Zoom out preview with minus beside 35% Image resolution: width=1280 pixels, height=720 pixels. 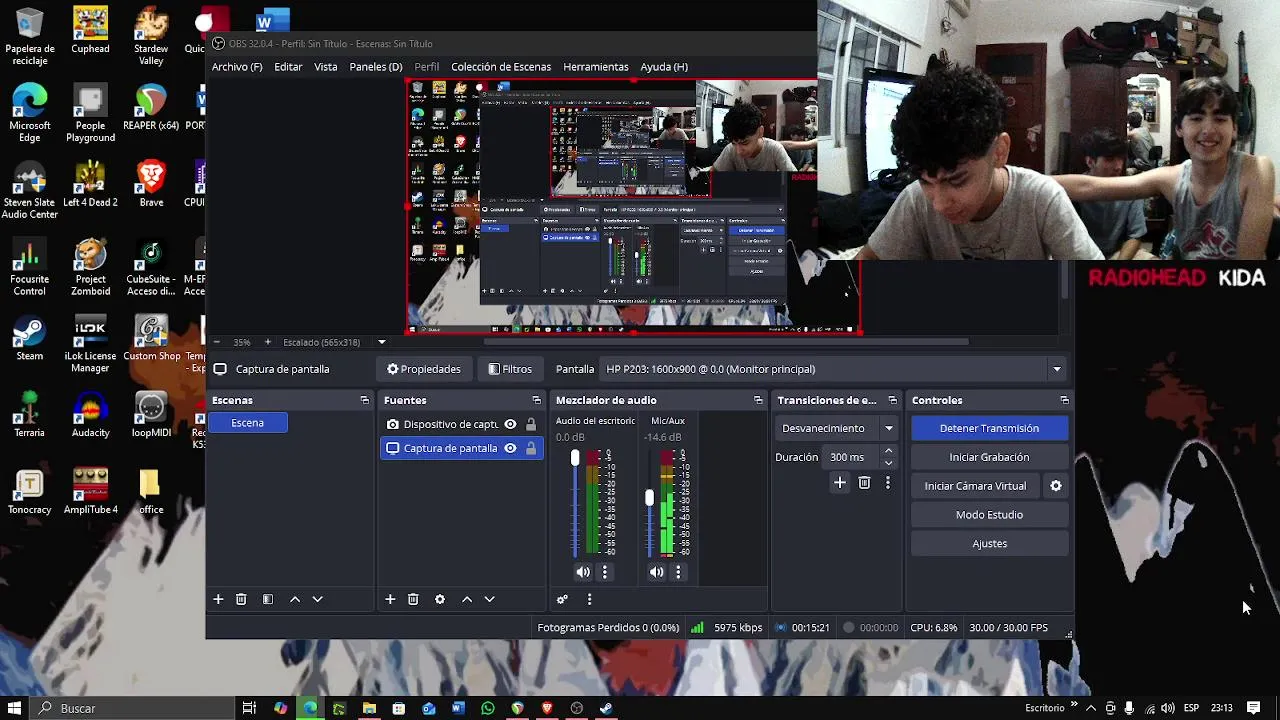(217, 342)
